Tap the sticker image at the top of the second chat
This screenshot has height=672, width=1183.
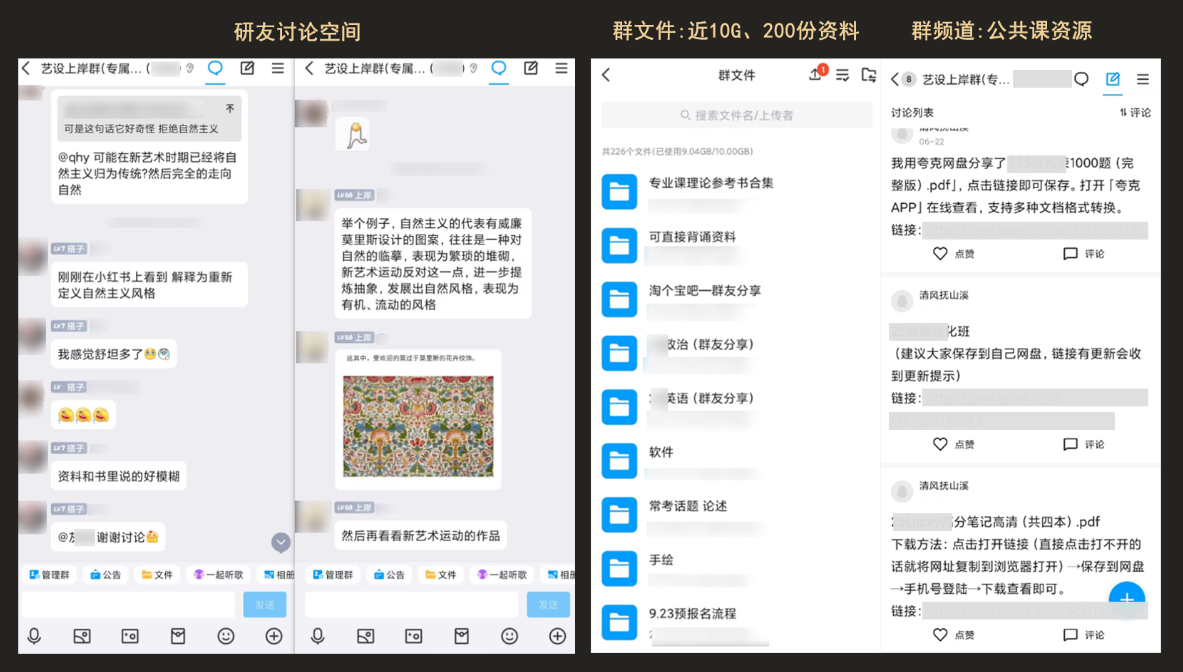pyautogui.click(x=354, y=134)
